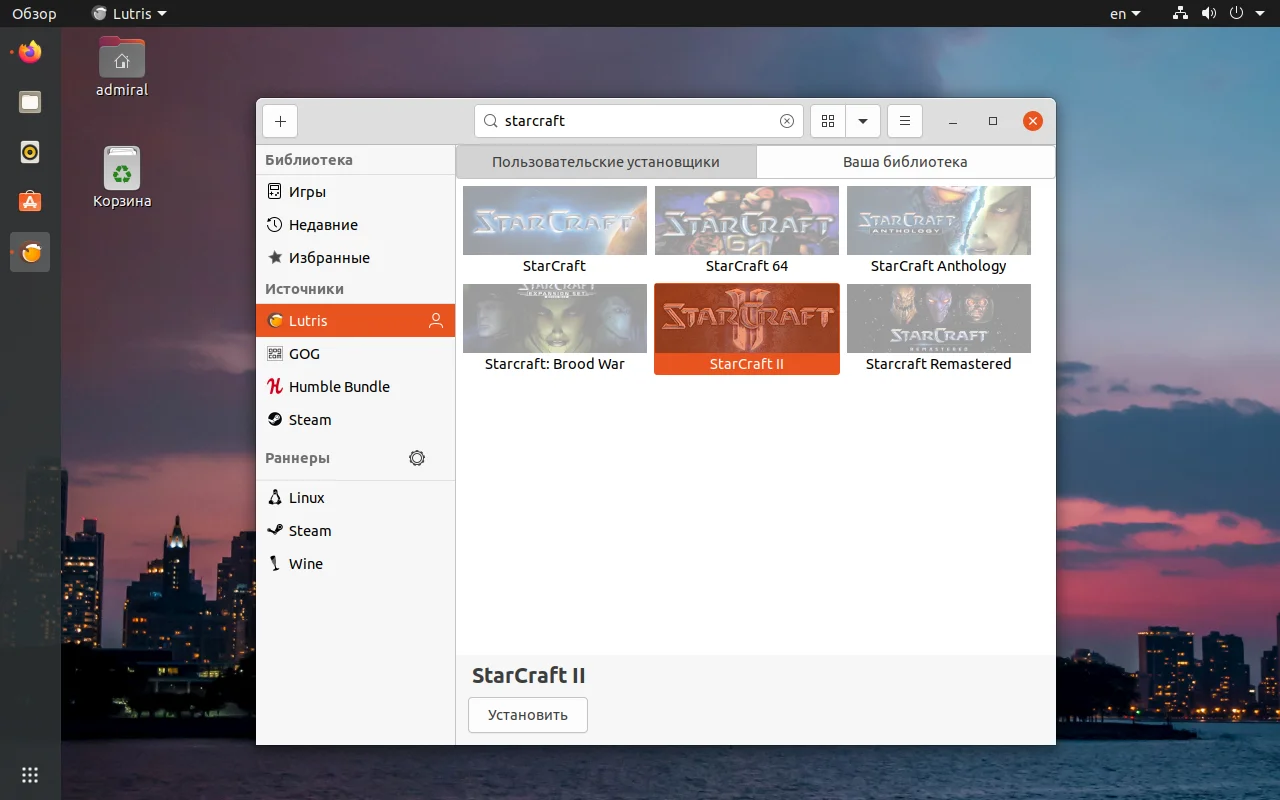Close the Lutris window
The width and height of the screenshot is (1280, 800).
pyautogui.click(x=1033, y=121)
